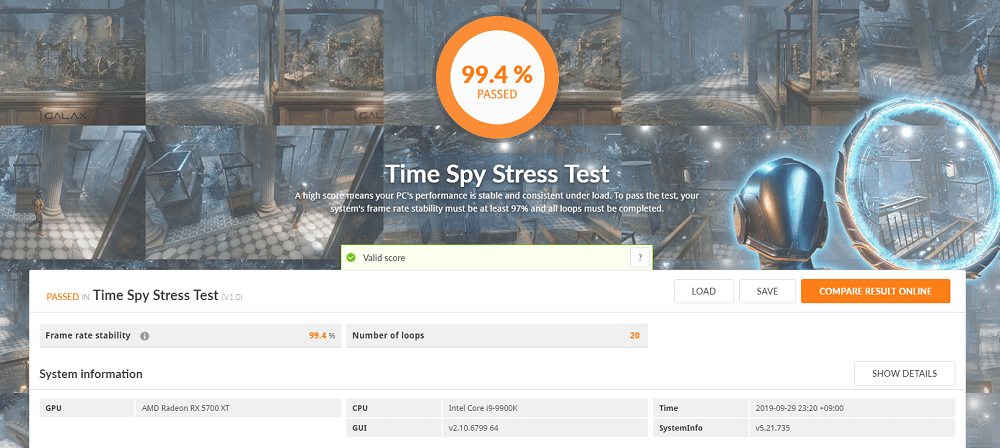Click the Frame rate stability info icon
The width and height of the screenshot is (1000, 448).
coord(144,336)
